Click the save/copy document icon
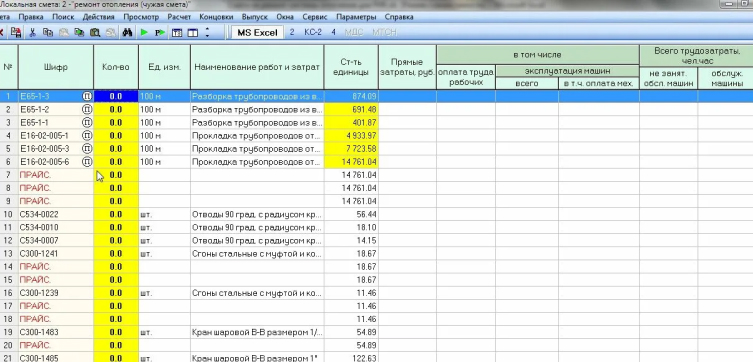The width and height of the screenshot is (753, 362). coord(16,33)
